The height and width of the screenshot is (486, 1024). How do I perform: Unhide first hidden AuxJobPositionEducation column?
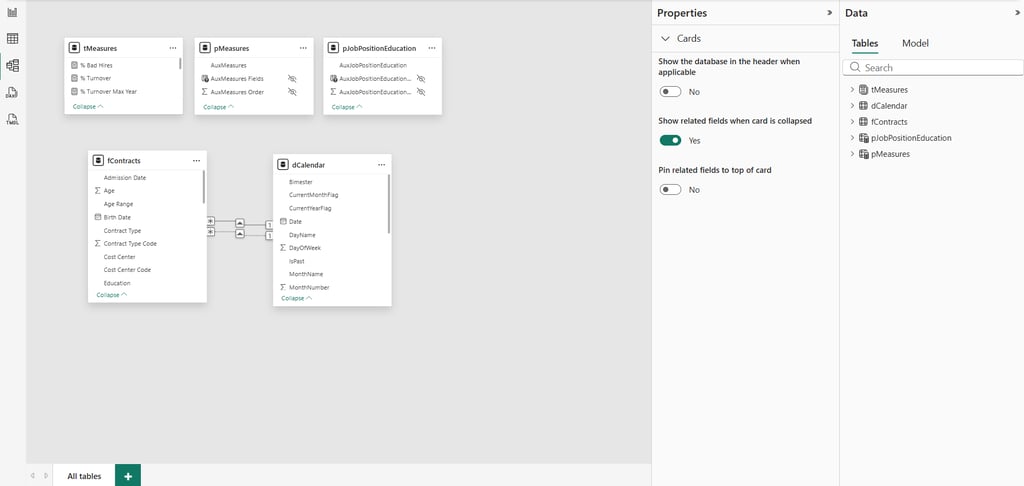pos(421,78)
